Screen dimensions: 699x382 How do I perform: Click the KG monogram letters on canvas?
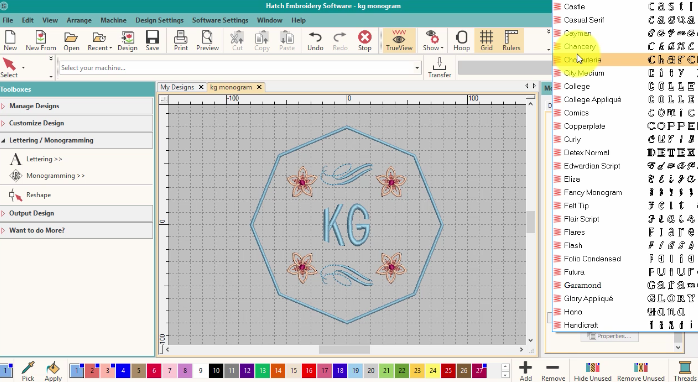pyautogui.click(x=346, y=225)
